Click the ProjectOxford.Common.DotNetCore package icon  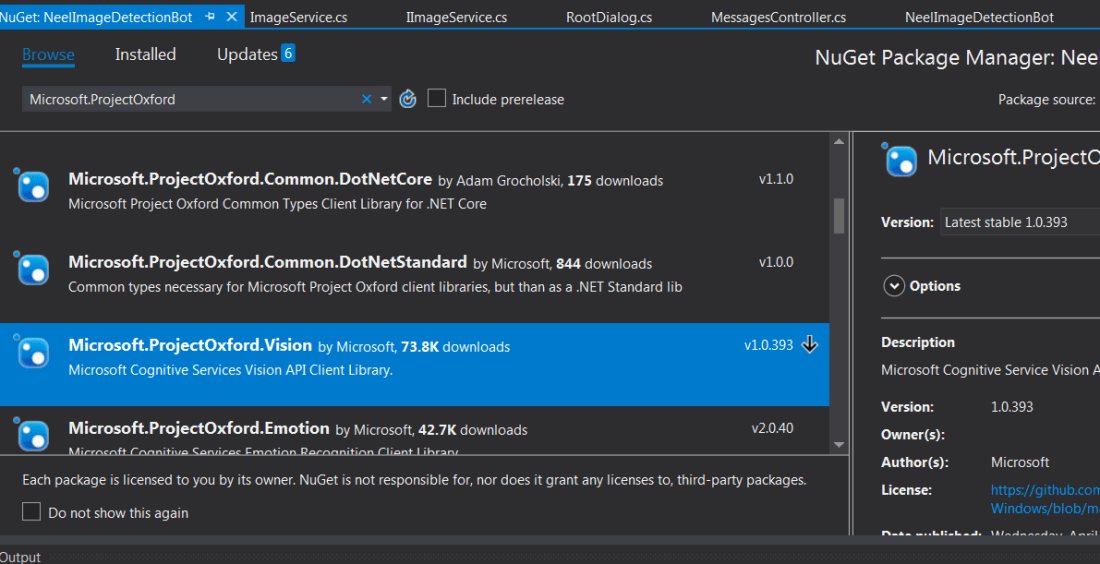(x=33, y=186)
